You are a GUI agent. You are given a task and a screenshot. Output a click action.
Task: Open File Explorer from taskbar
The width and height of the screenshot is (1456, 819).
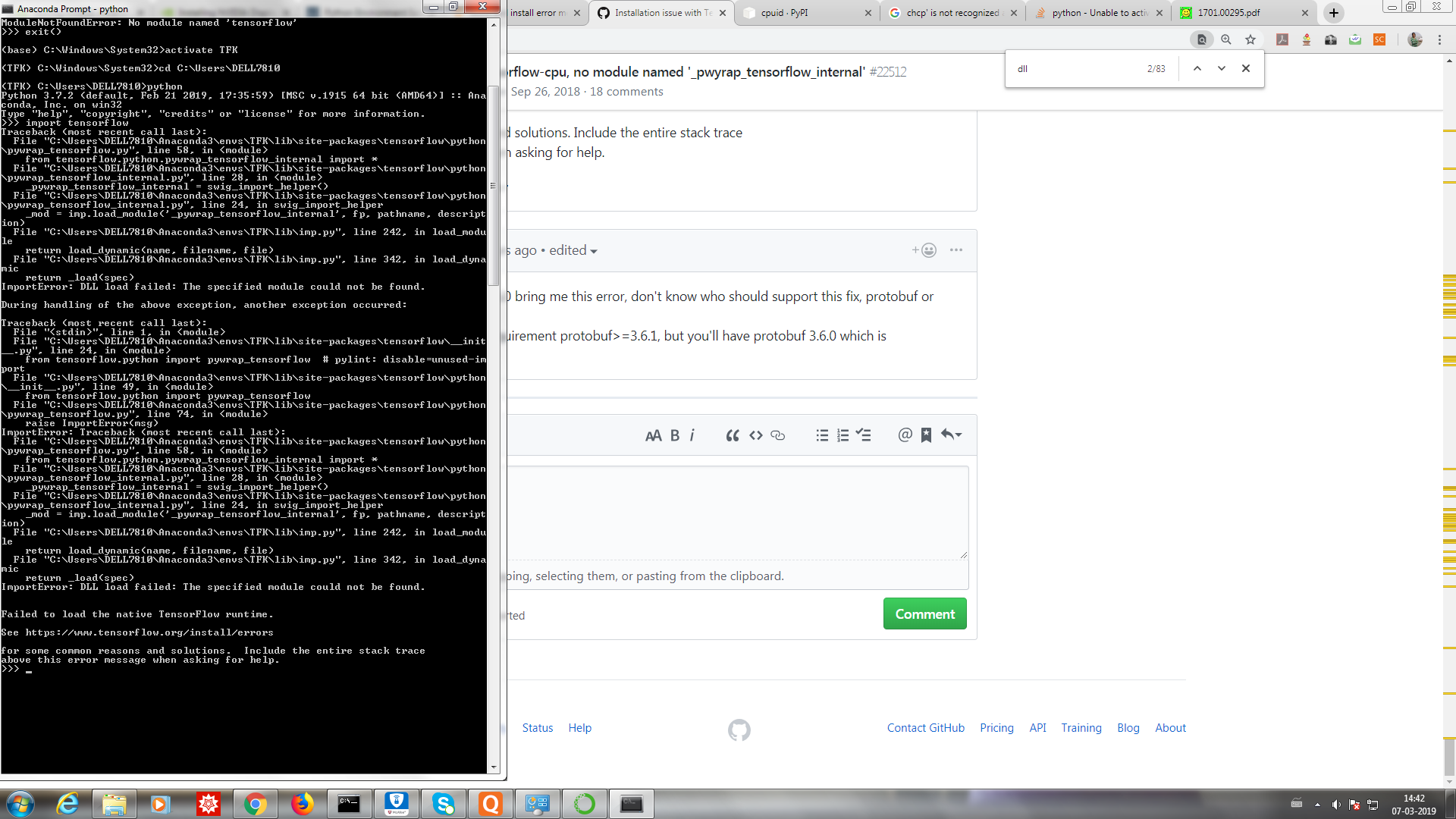point(115,804)
